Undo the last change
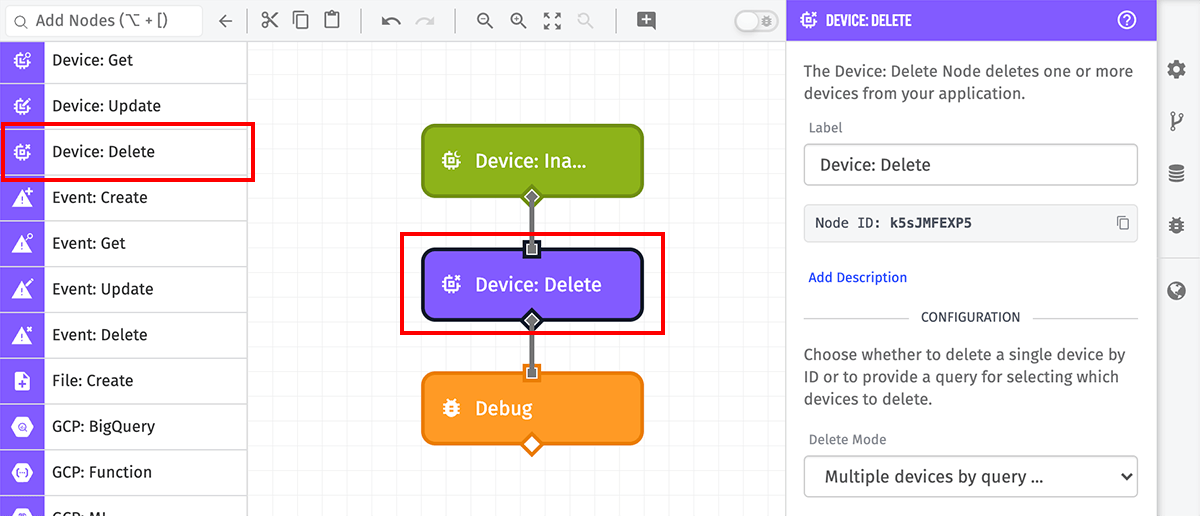 click(x=391, y=20)
